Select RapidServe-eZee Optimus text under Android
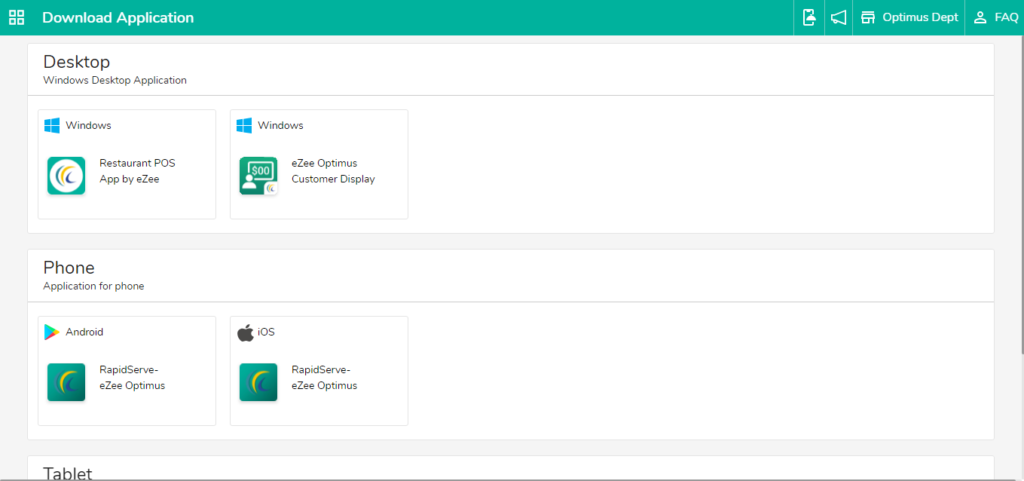 (132, 378)
